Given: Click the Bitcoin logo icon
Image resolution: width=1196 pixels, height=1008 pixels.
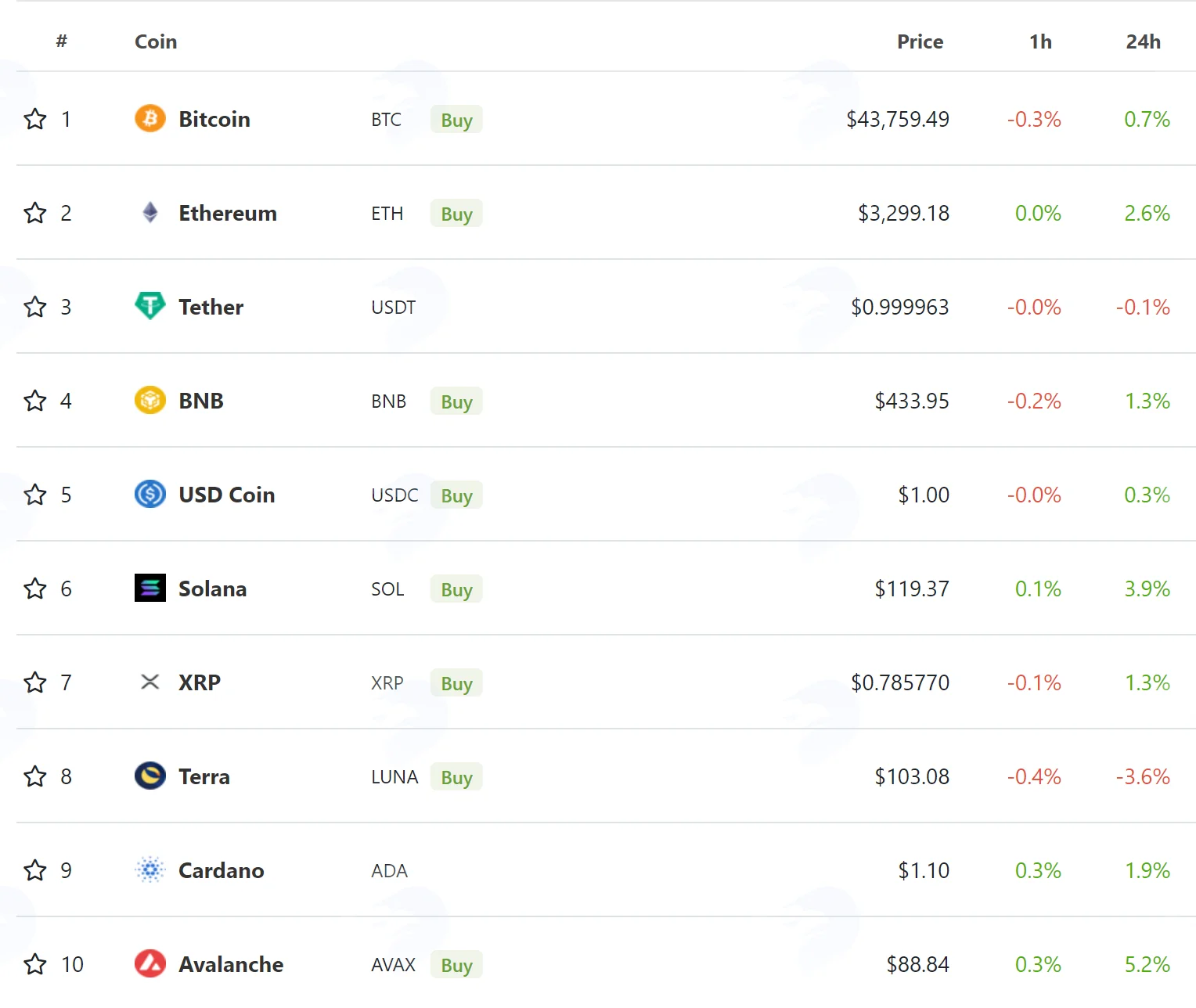Looking at the screenshot, I should (150, 119).
